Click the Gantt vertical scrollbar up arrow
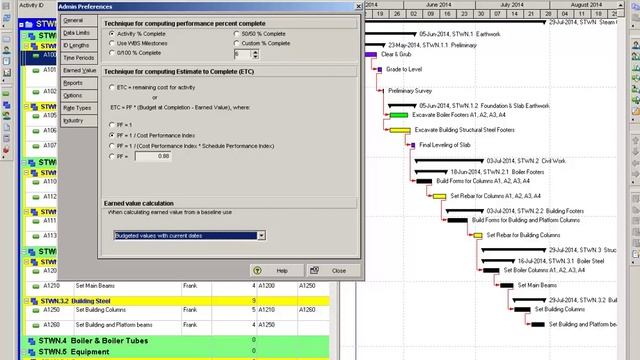640x360 pixels. (620, 5)
